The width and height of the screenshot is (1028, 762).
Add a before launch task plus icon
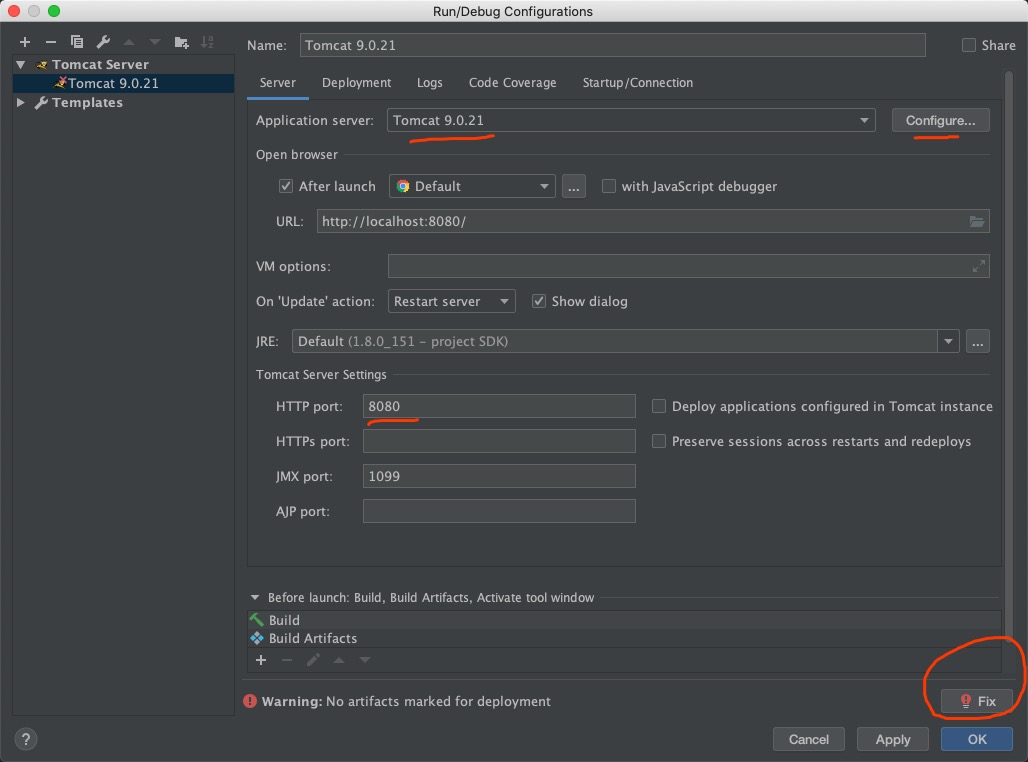[x=261, y=660]
